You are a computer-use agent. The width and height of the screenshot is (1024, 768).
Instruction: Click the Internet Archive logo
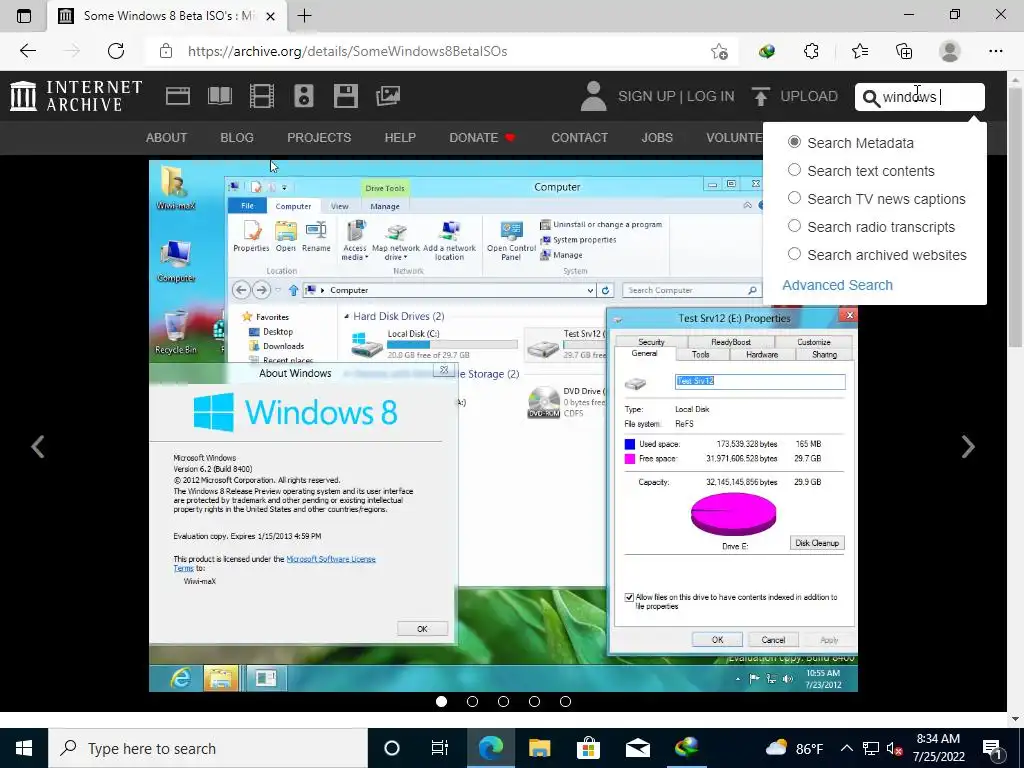(76, 96)
